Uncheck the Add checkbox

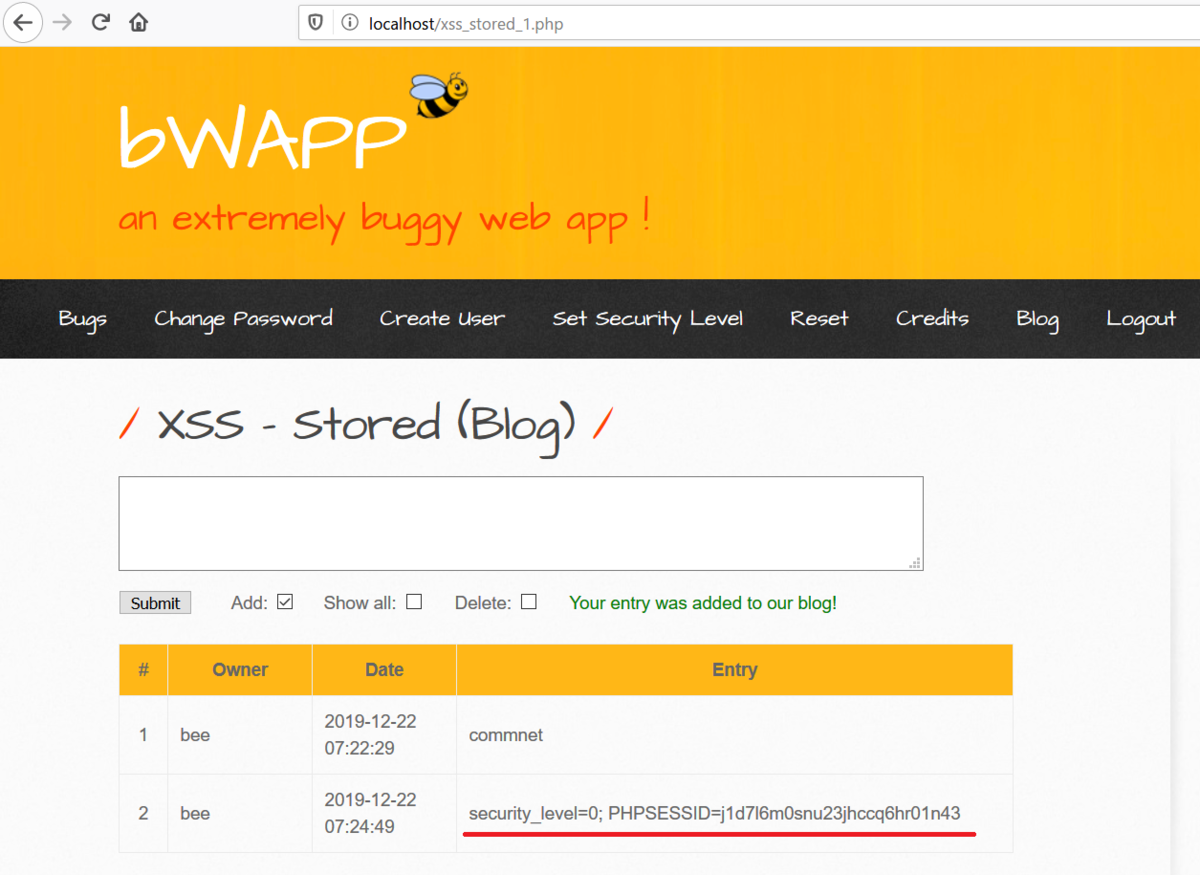pyautogui.click(x=285, y=602)
